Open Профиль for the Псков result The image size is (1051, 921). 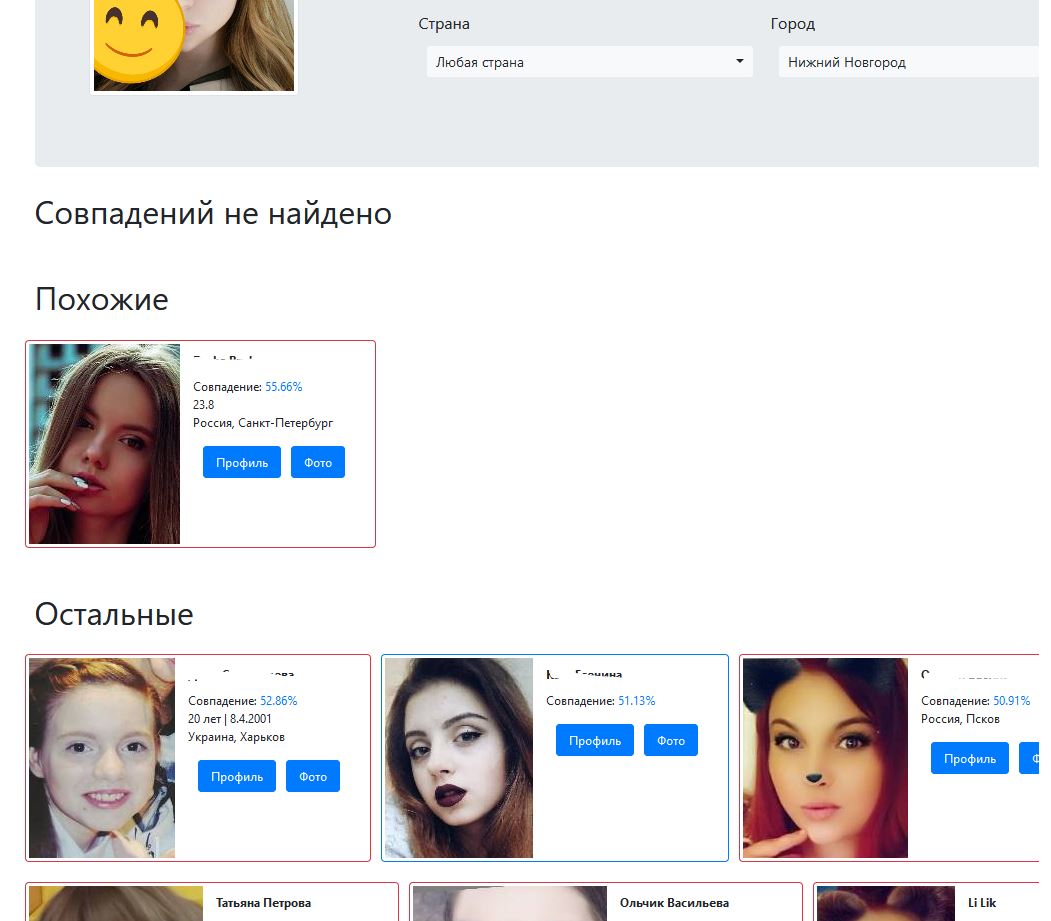pyautogui.click(x=970, y=759)
